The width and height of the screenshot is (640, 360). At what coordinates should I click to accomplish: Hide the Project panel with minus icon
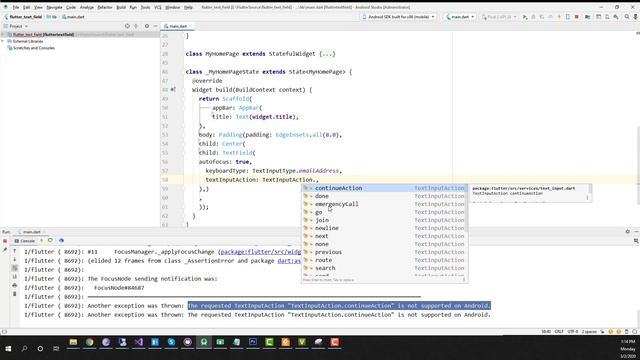[x=156, y=26]
